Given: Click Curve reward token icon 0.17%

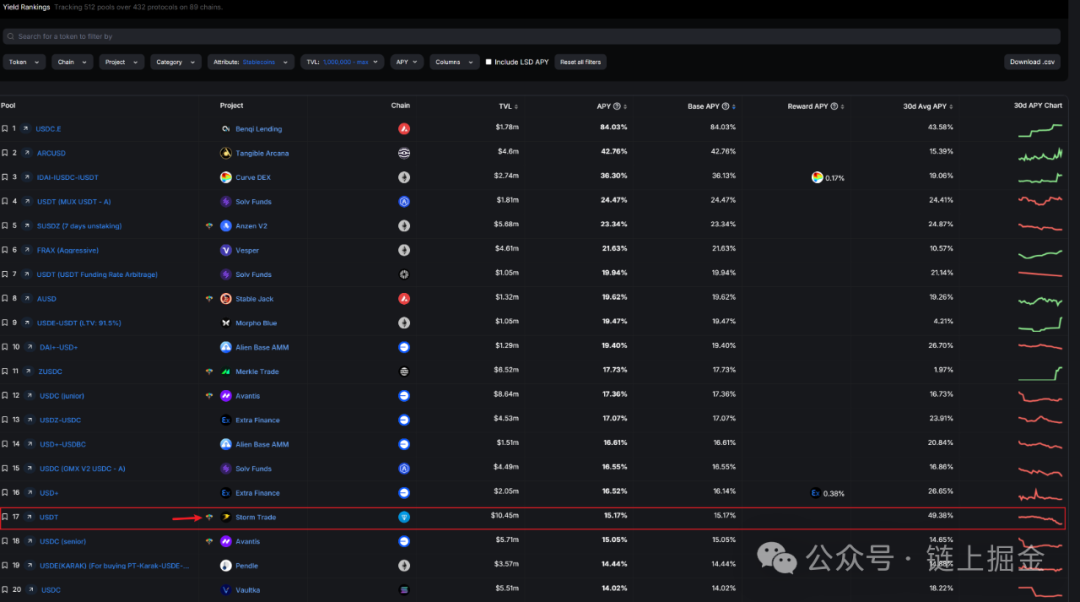Looking at the screenshot, I should 817,178.
